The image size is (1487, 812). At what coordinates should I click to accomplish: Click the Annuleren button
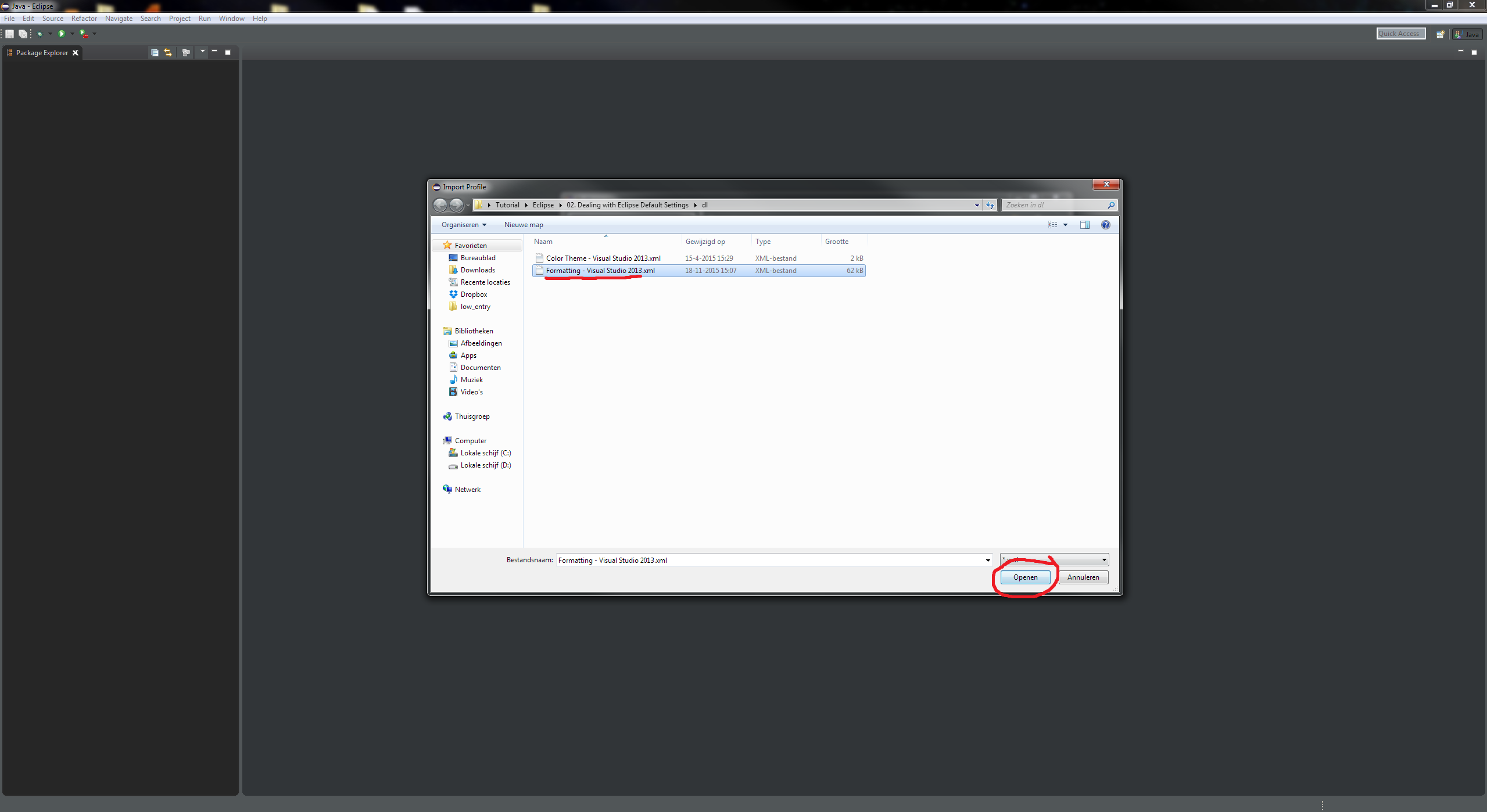(x=1083, y=577)
